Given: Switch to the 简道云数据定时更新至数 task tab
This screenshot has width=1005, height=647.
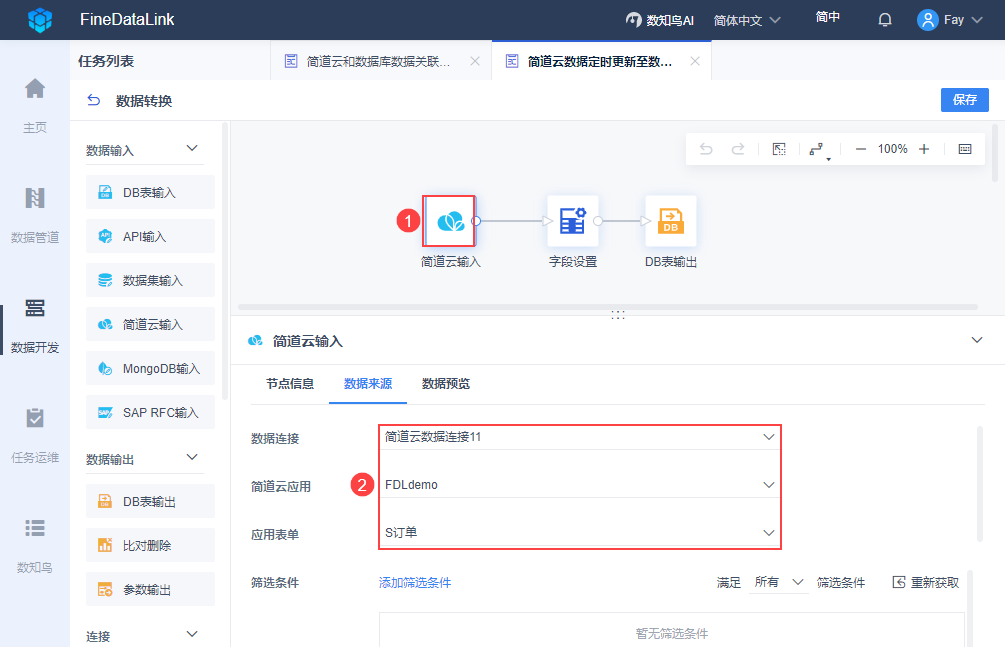Looking at the screenshot, I should click(600, 61).
